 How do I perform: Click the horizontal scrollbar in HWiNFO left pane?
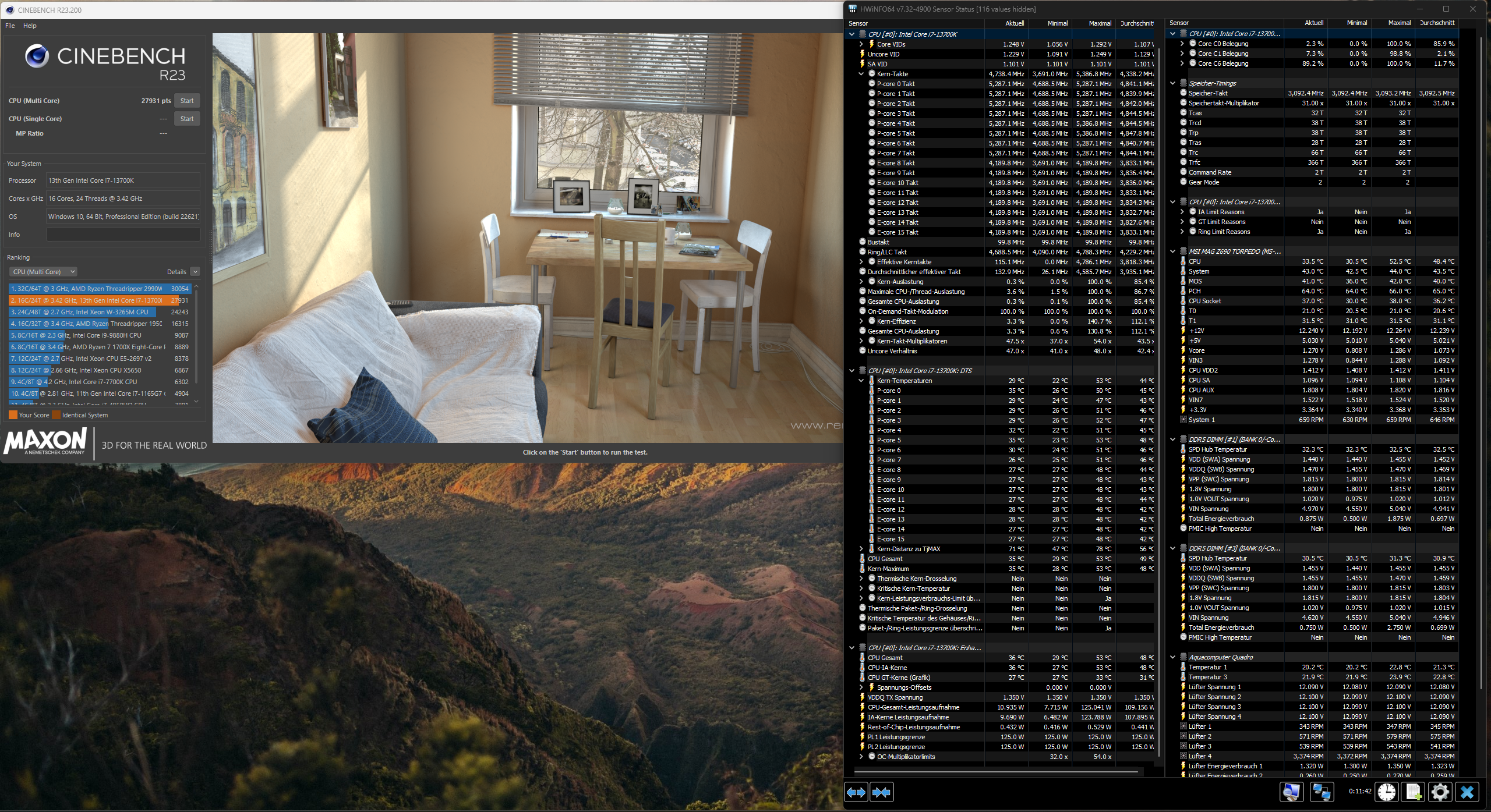point(996,772)
